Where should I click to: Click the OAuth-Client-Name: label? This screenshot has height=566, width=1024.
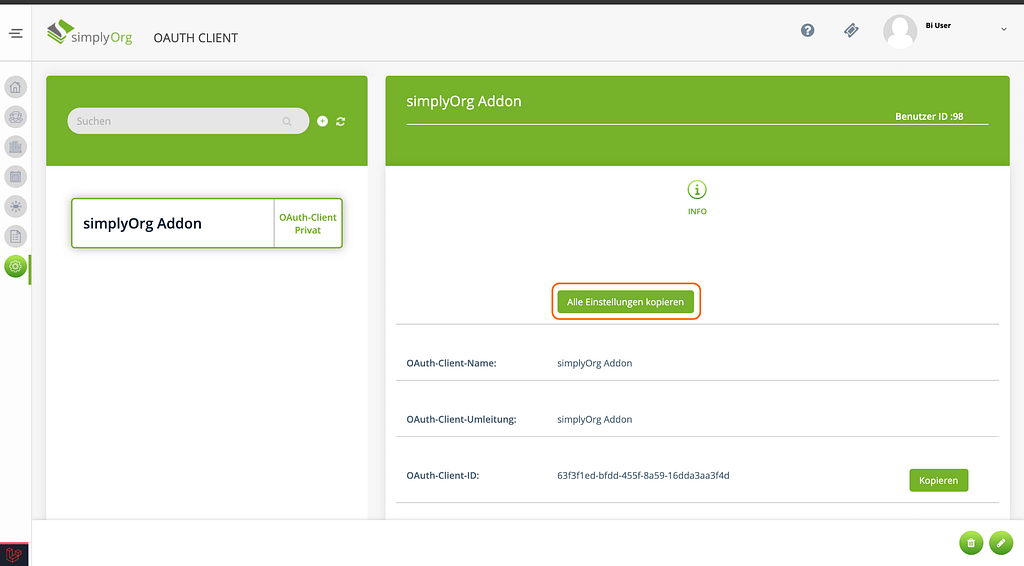pos(451,363)
